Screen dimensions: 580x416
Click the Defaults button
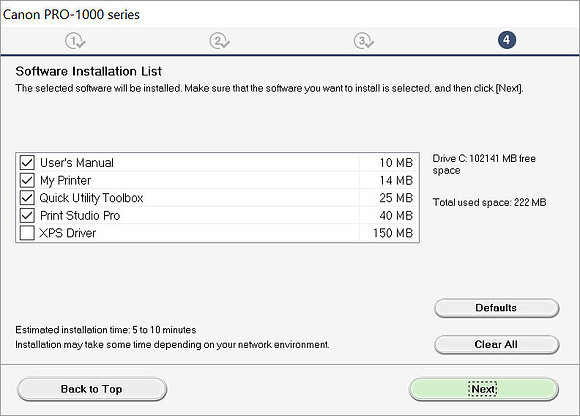(496, 308)
